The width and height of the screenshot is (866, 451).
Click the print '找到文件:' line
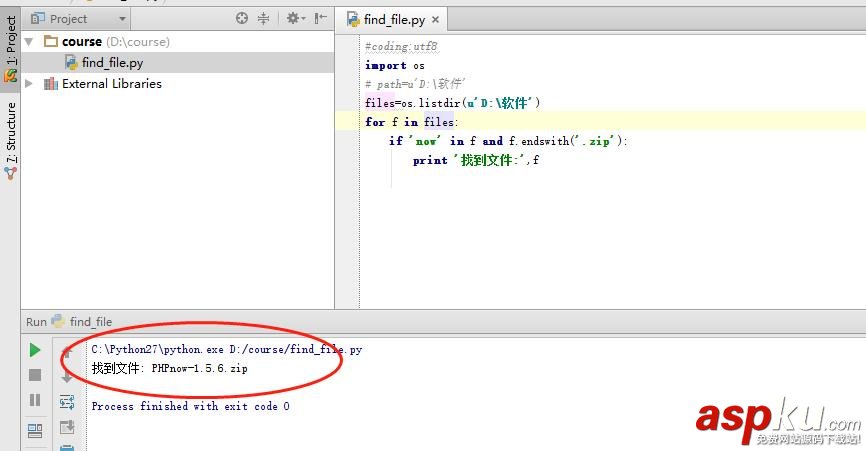pyautogui.click(x=476, y=161)
